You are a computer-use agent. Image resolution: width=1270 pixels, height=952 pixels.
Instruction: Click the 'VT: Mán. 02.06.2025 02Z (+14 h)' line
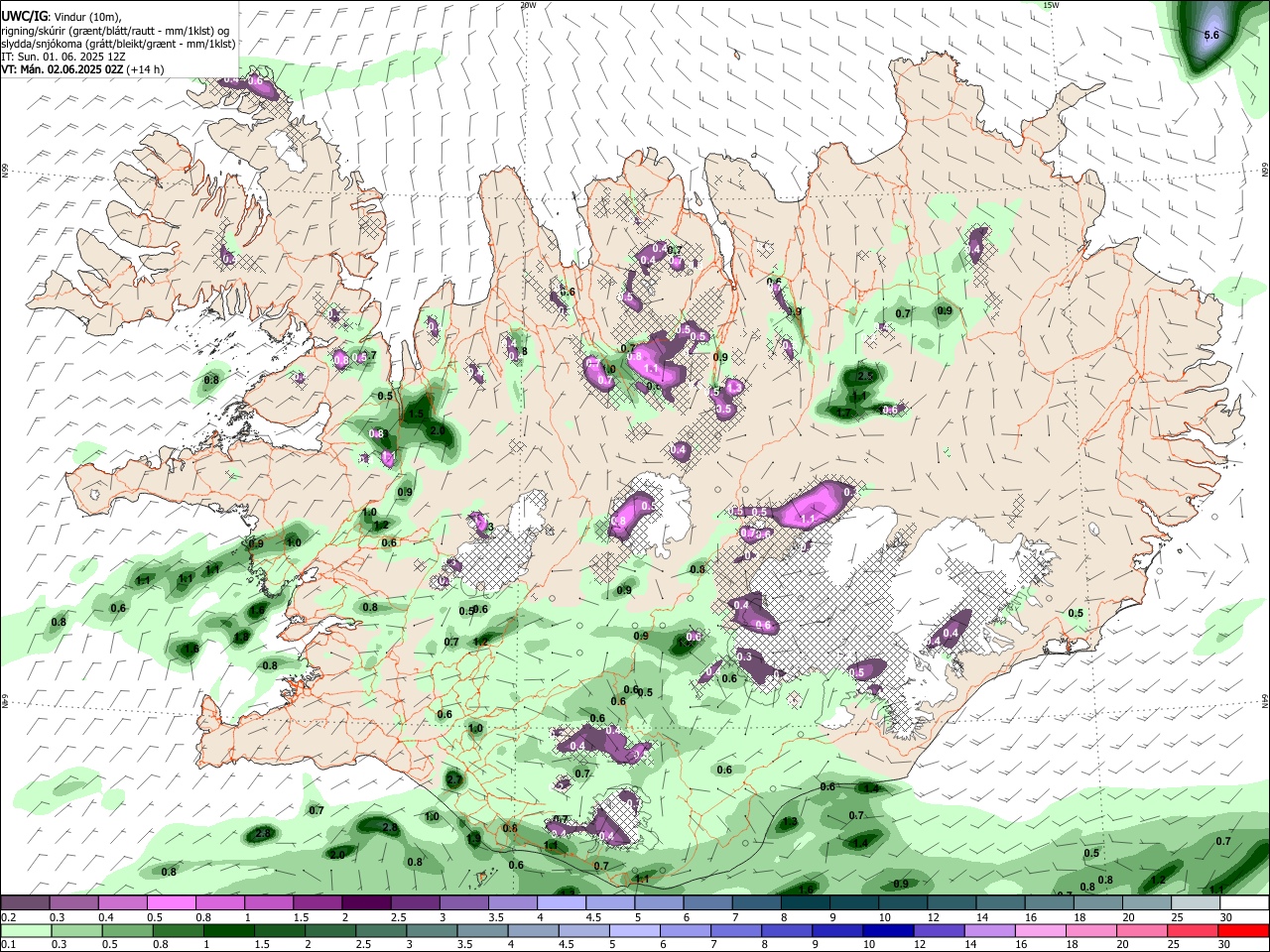tap(82, 69)
